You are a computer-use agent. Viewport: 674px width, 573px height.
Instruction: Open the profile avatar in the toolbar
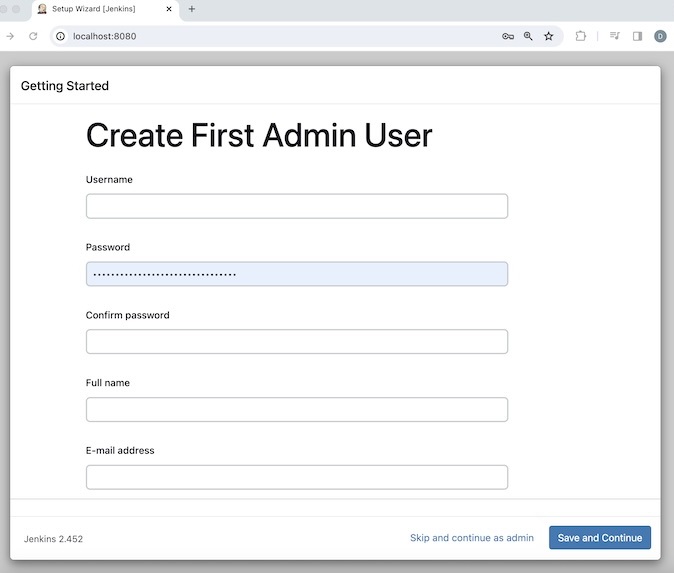pyautogui.click(x=660, y=36)
